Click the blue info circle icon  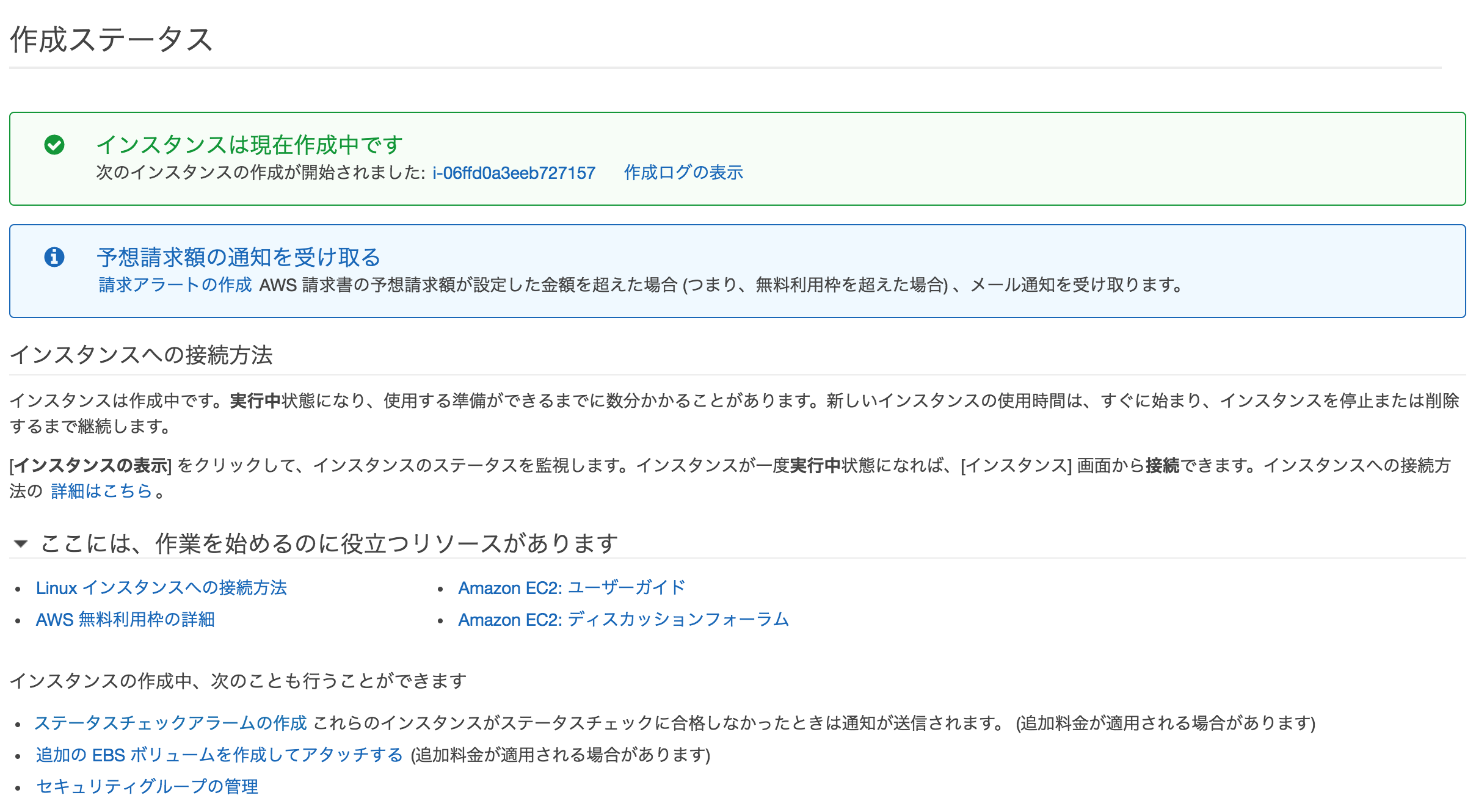(x=54, y=257)
